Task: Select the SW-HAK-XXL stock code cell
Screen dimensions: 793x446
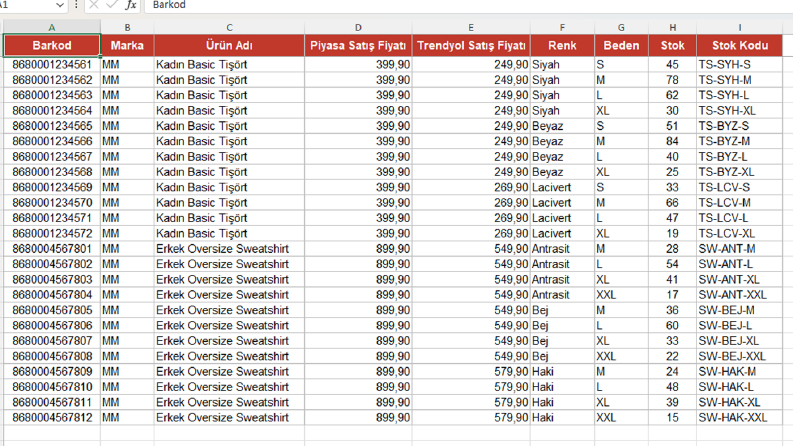Action: pyautogui.click(x=739, y=418)
